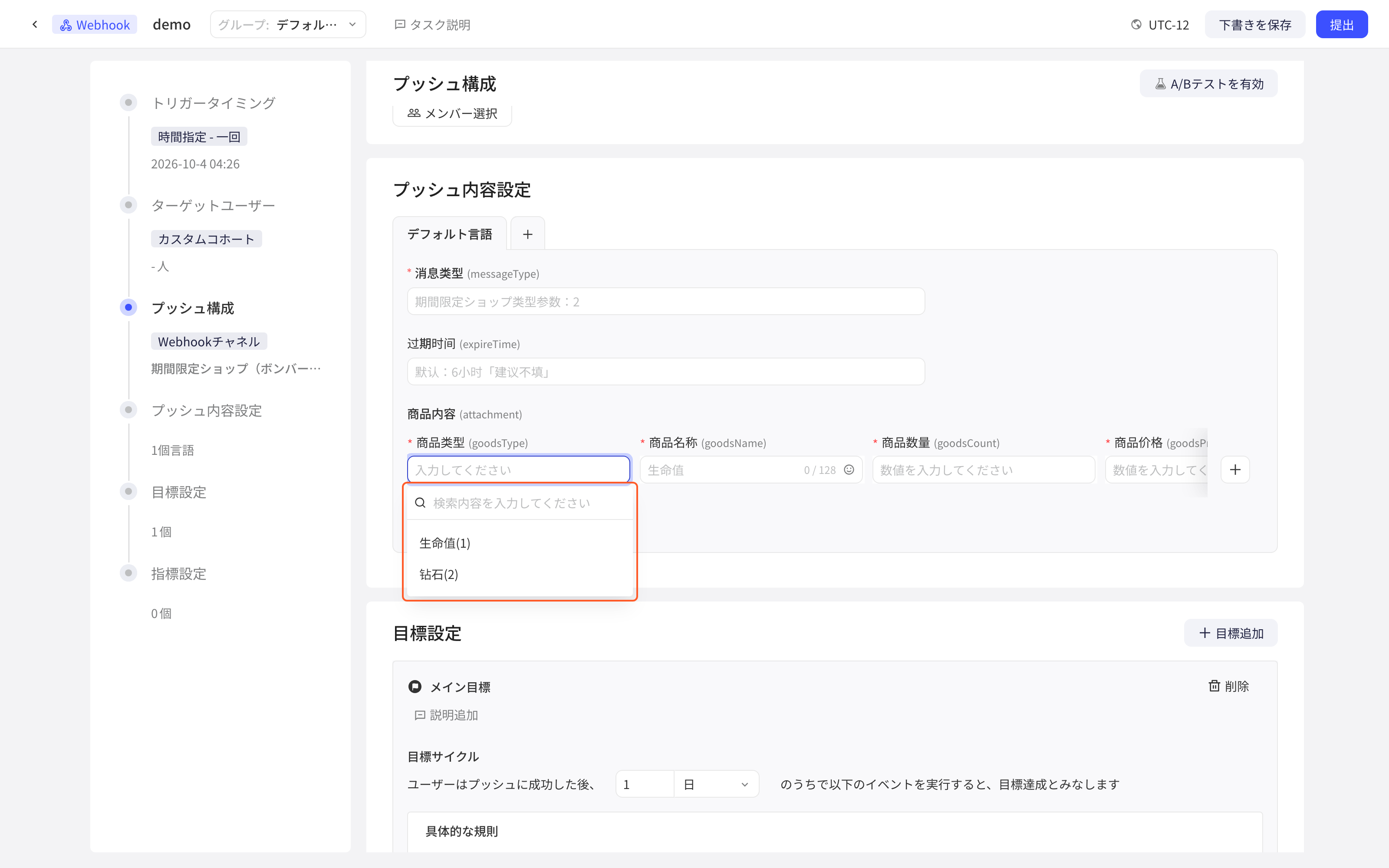
Task: Click the 時間指定 - 一回 tag
Action: click(x=199, y=137)
